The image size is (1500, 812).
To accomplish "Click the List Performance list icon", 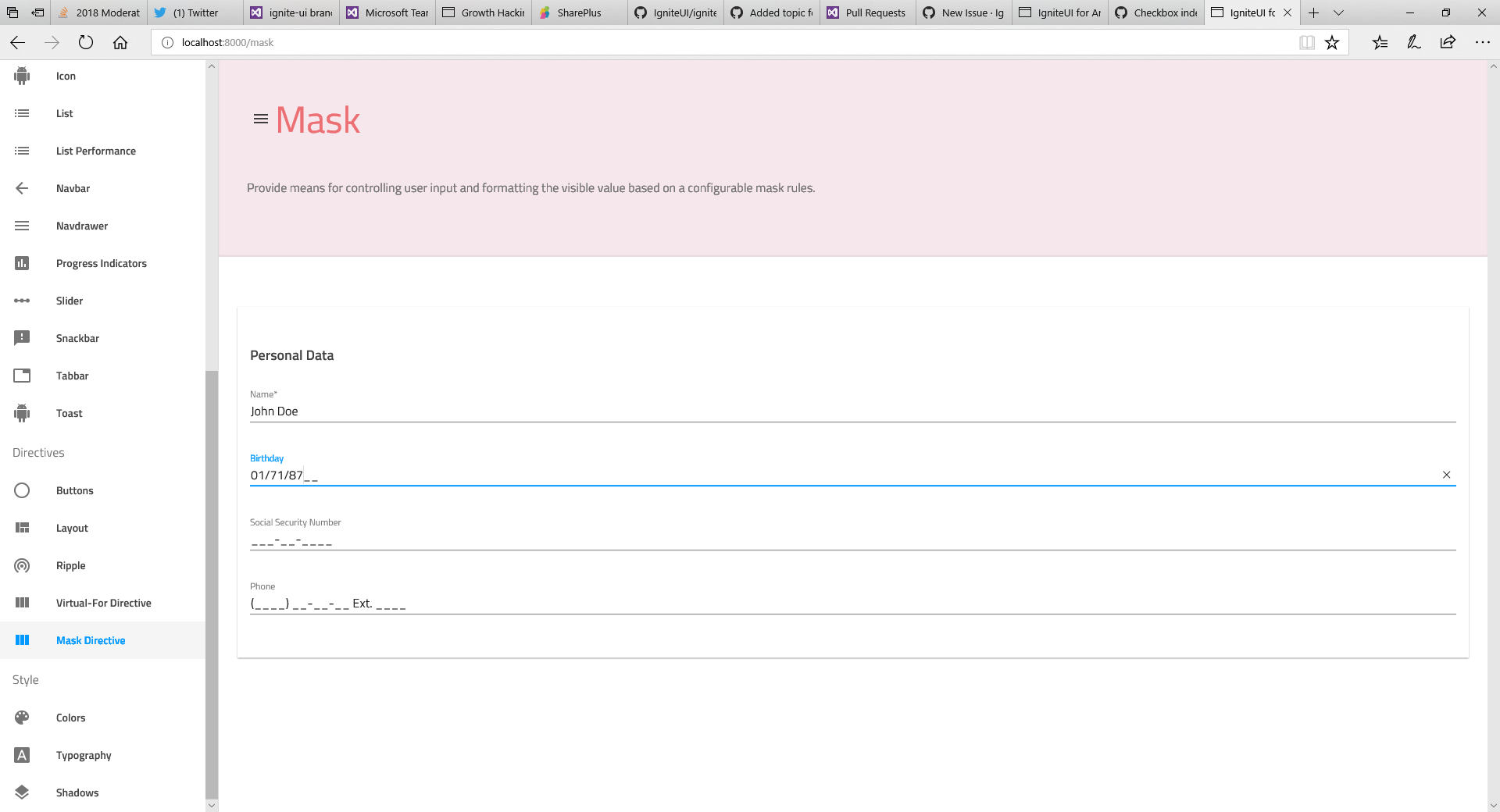I will coord(22,151).
